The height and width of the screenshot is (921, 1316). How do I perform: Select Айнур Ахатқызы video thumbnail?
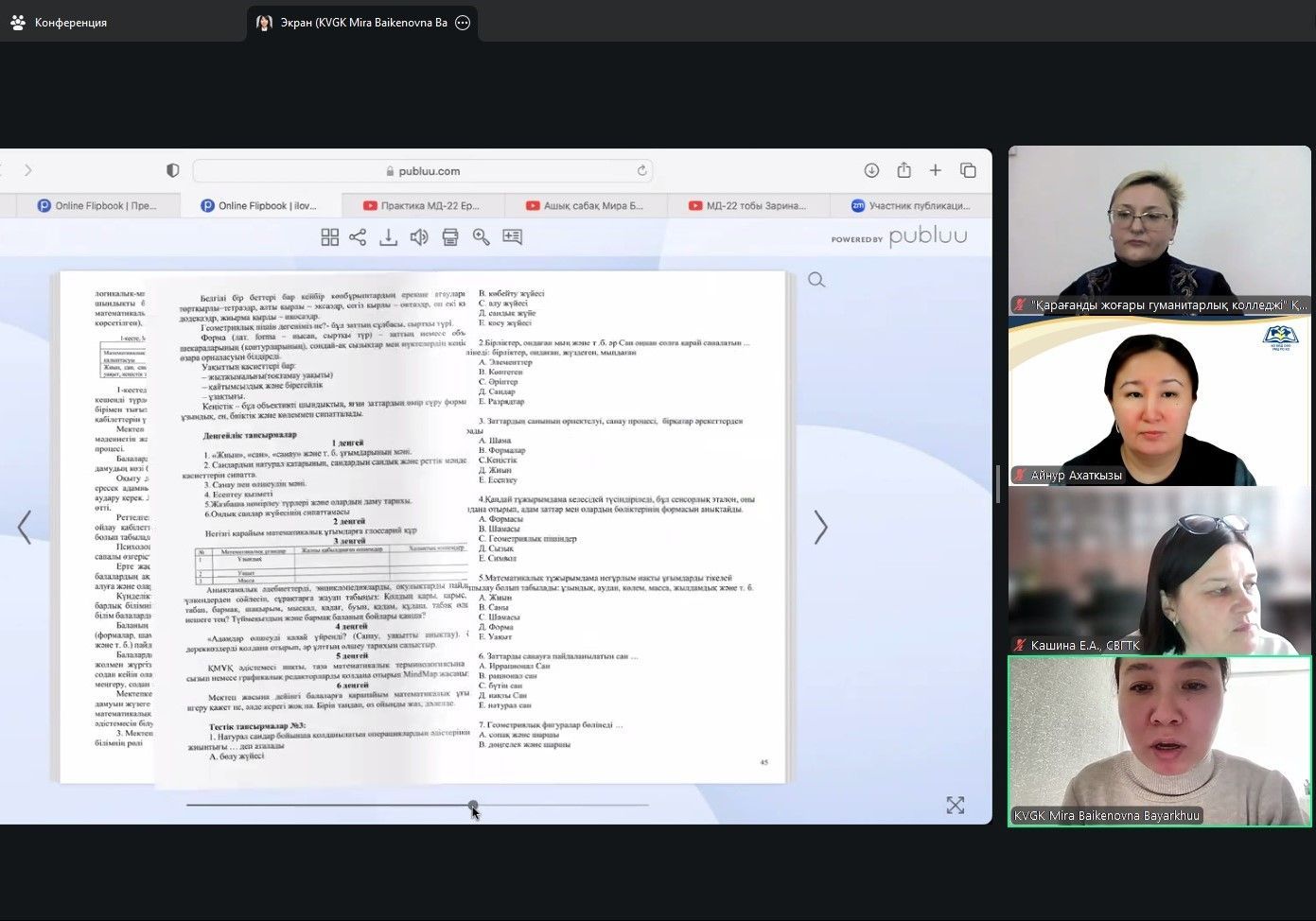1159,402
